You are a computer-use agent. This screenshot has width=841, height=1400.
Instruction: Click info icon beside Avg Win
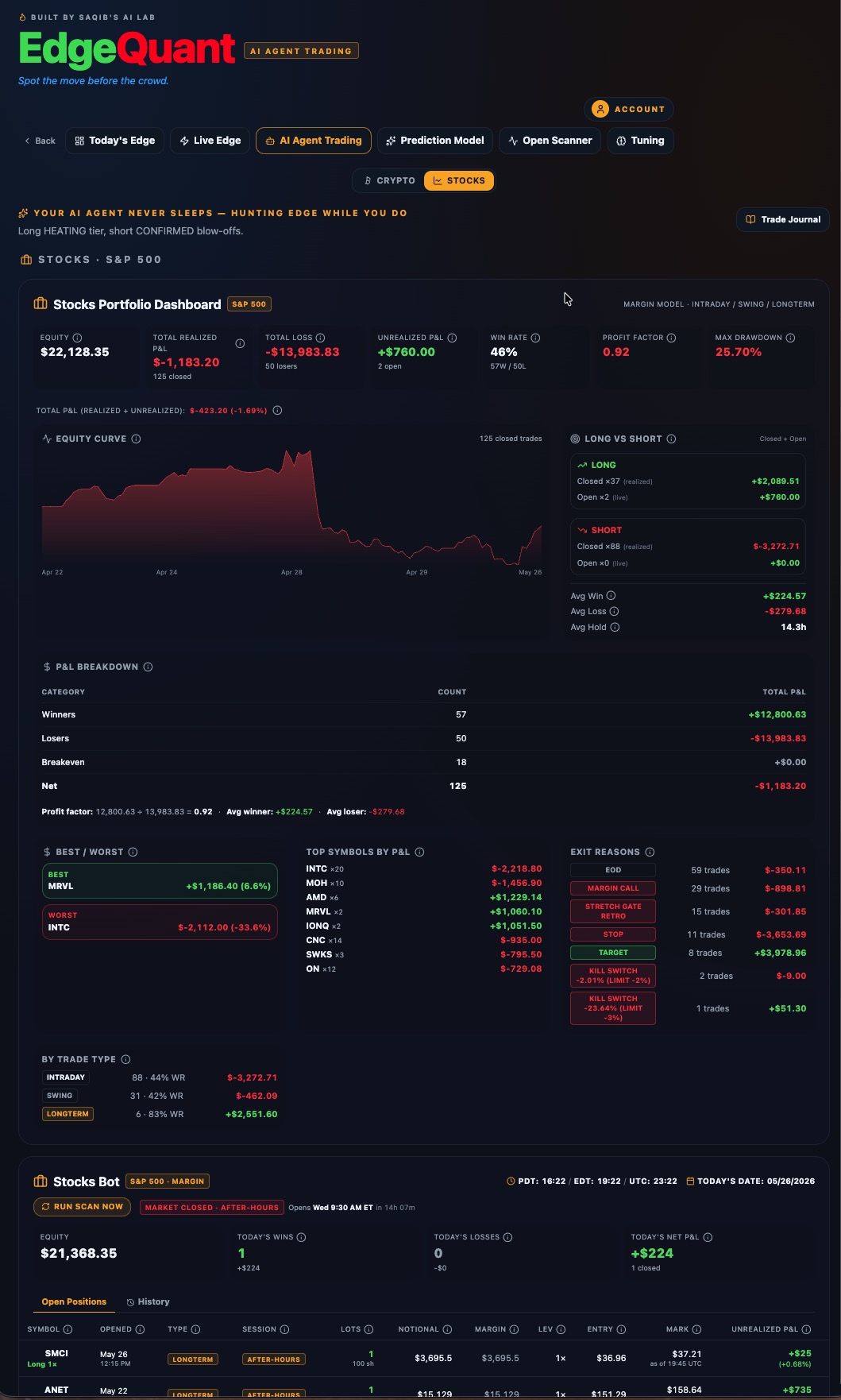click(x=611, y=596)
